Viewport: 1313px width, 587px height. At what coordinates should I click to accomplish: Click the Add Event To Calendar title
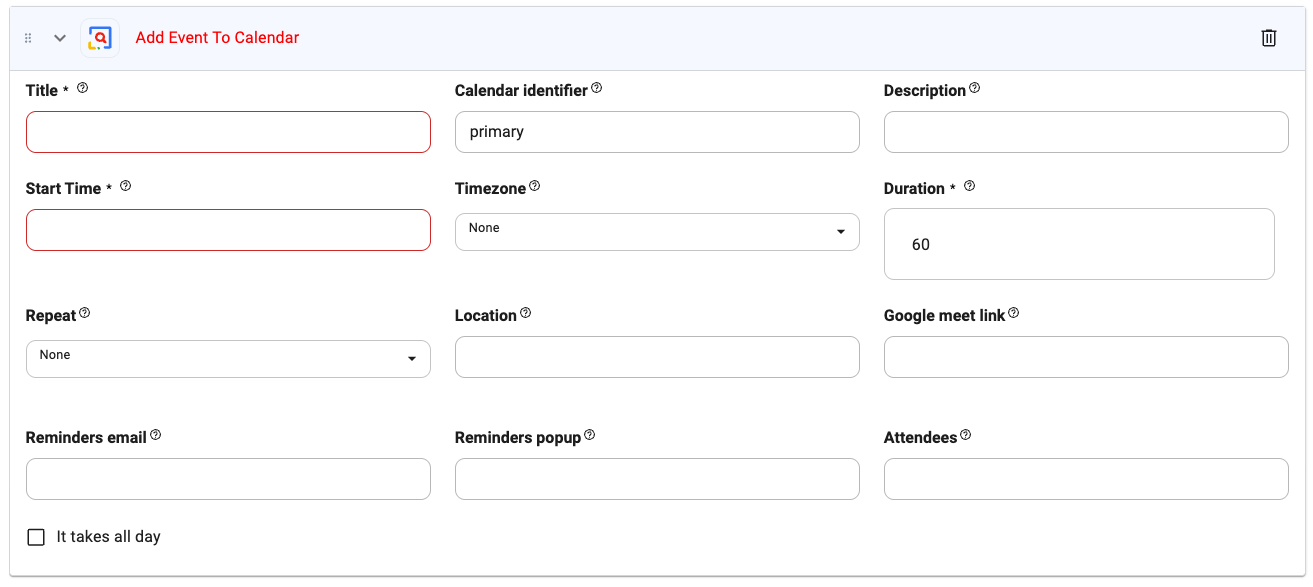pyautogui.click(x=217, y=38)
